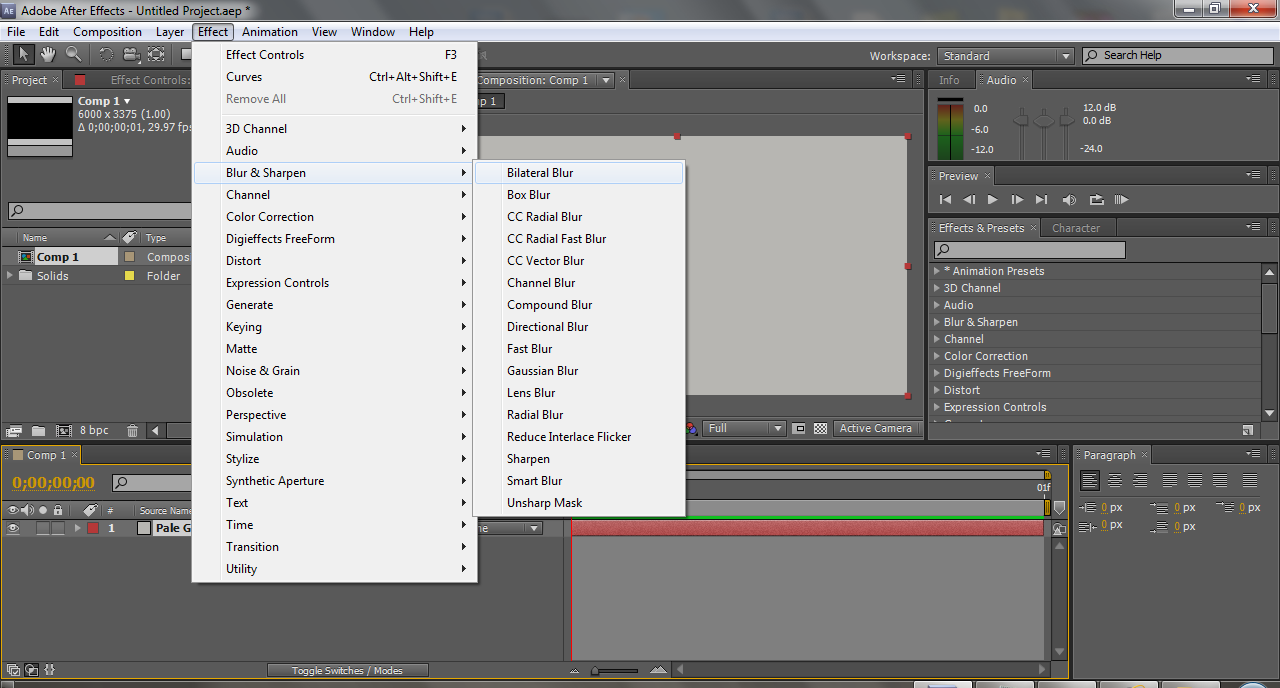Open the Color Correction effect submenu

[335, 217]
